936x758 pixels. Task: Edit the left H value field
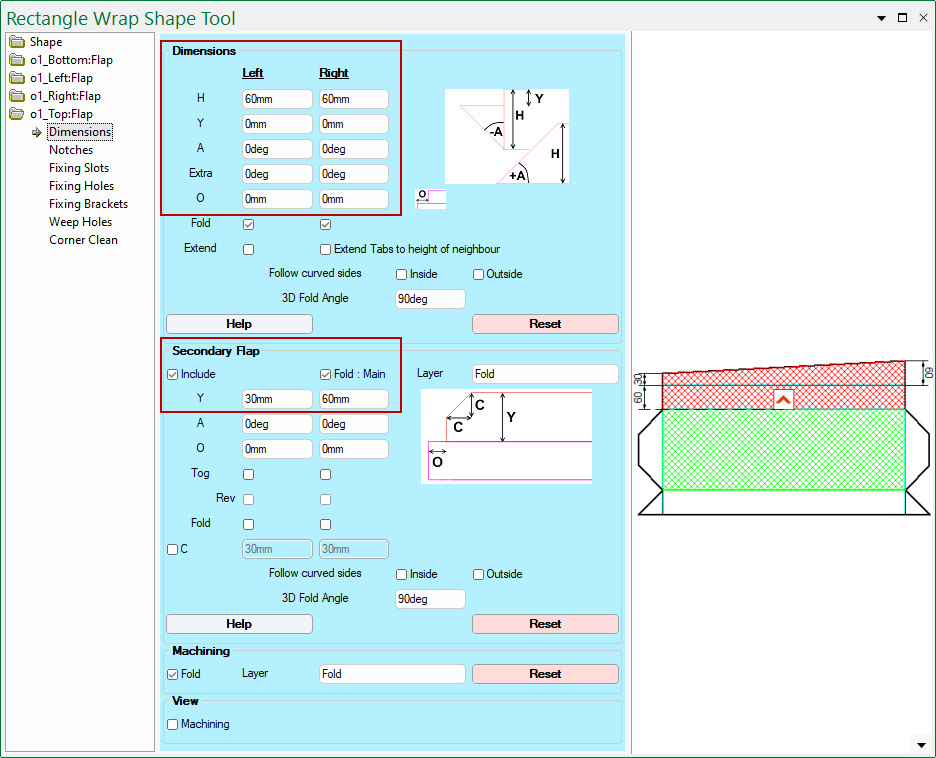tap(277, 99)
